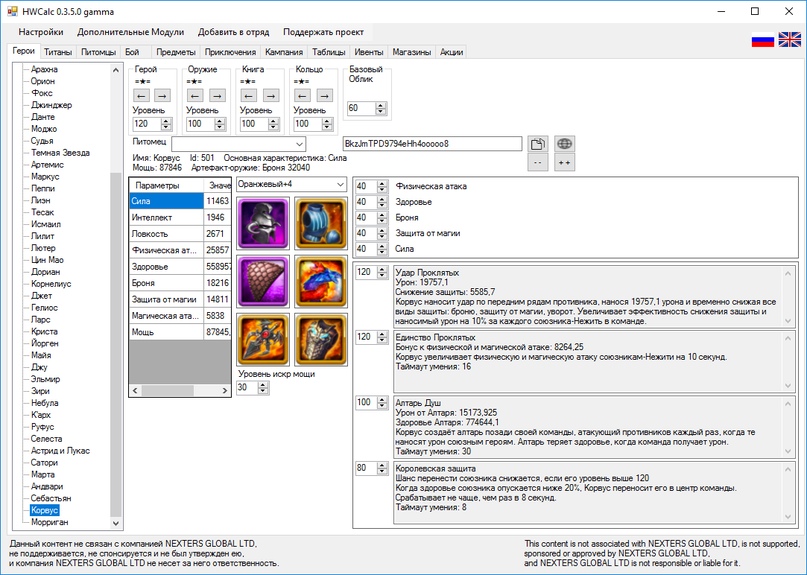This screenshot has width=807, height=575.
Task: Click the parameters table horizontal scrollbar
Action: pos(180,391)
